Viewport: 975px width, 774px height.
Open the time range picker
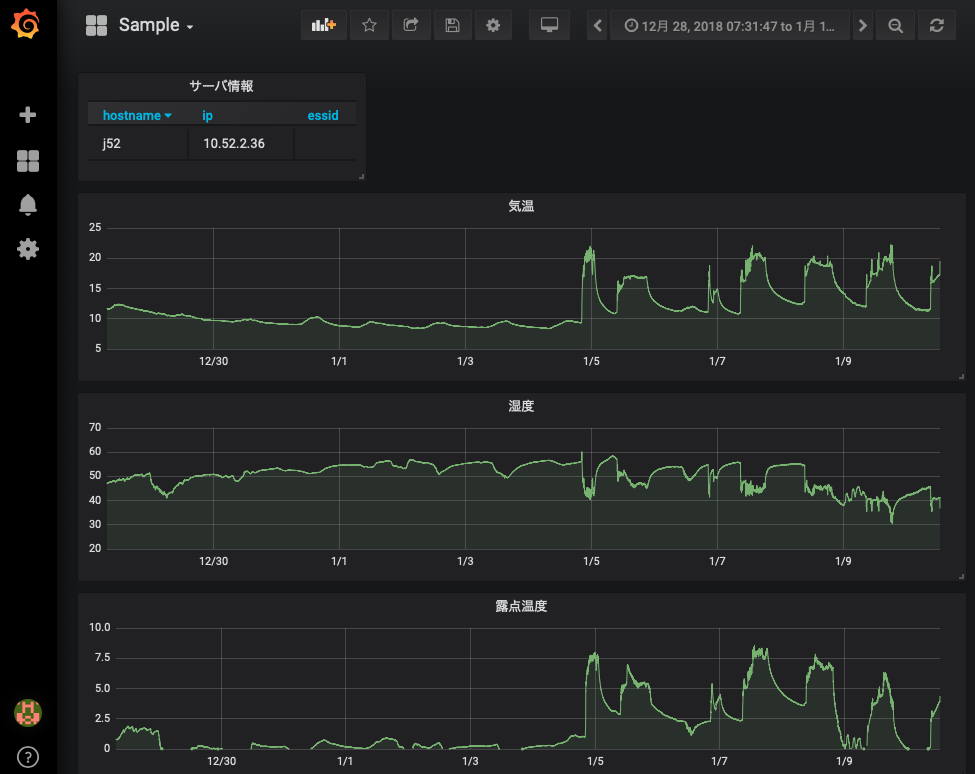point(729,25)
